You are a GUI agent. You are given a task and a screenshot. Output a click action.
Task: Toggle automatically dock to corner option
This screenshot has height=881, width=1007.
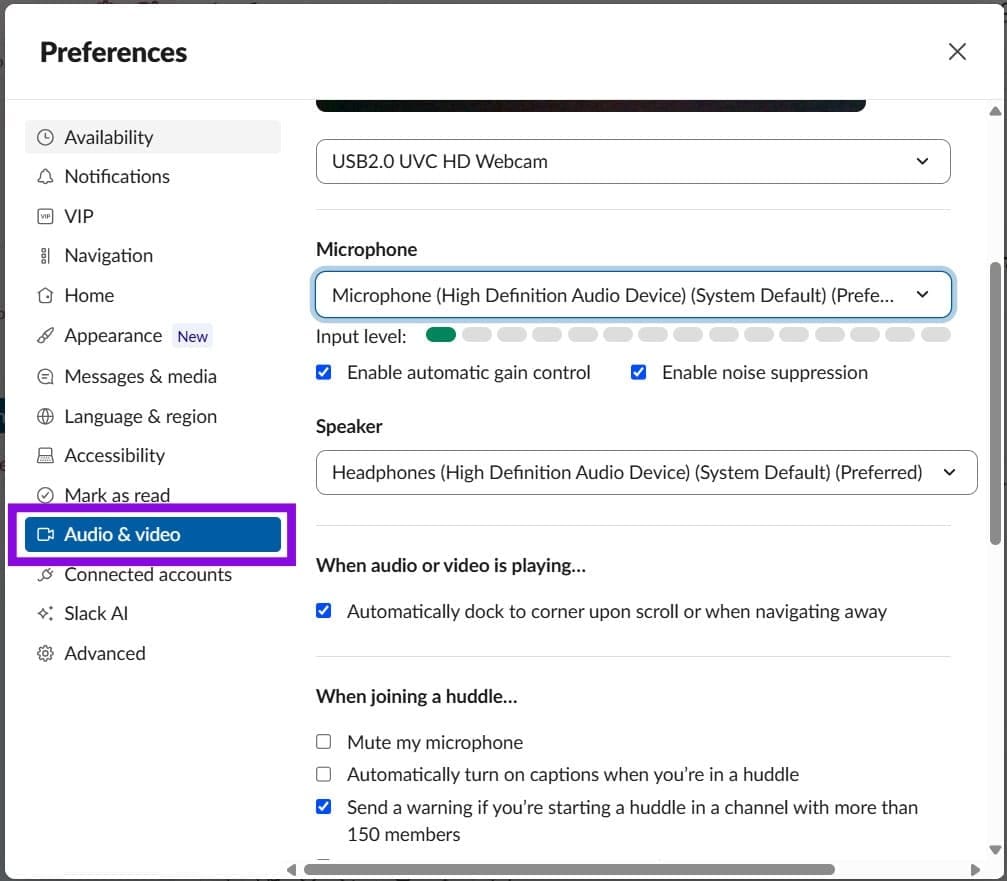[x=324, y=611]
